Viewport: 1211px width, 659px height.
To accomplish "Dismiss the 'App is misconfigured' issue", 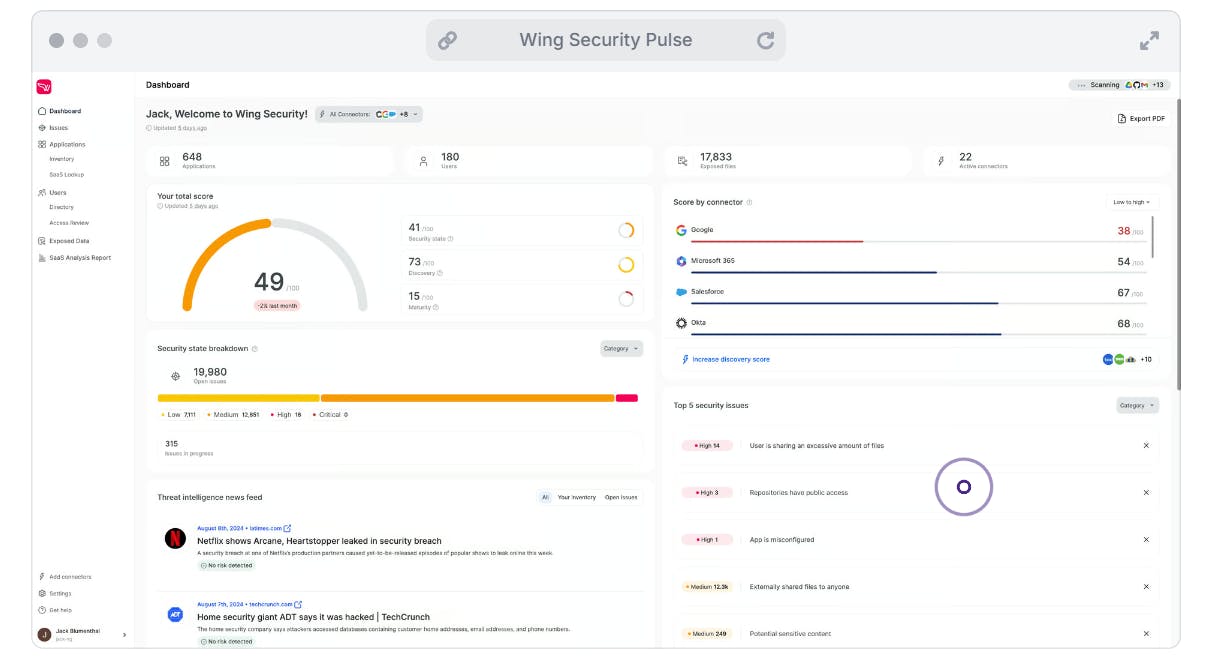I will point(1146,540).
